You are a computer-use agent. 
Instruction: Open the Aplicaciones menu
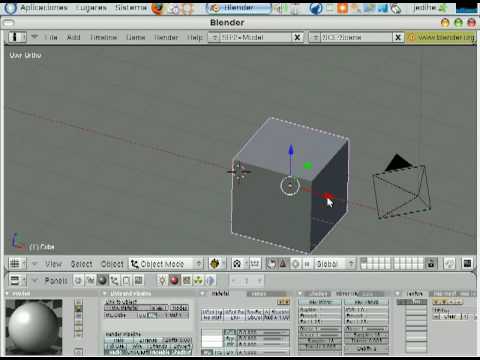tap(44, 8)
